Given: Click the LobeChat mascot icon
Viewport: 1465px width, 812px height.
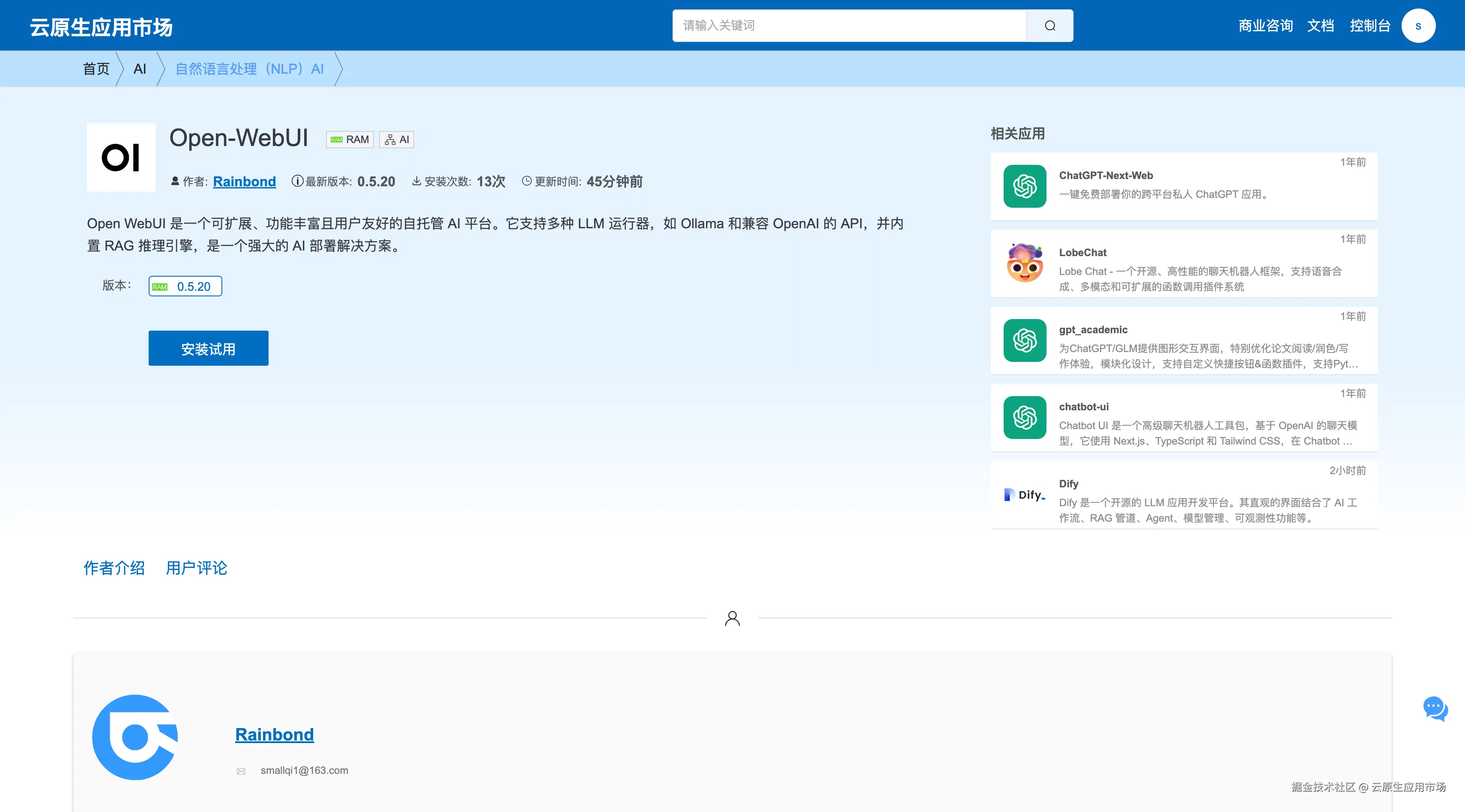Looking at the screenshot, I should [1024, 263].
